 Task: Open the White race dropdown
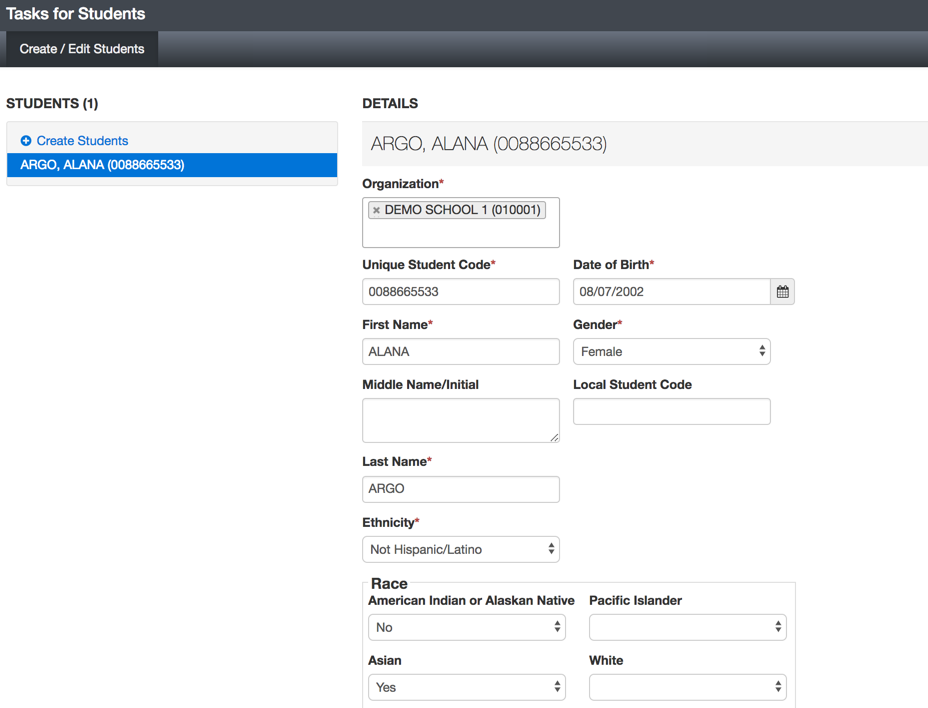(688, 687)
